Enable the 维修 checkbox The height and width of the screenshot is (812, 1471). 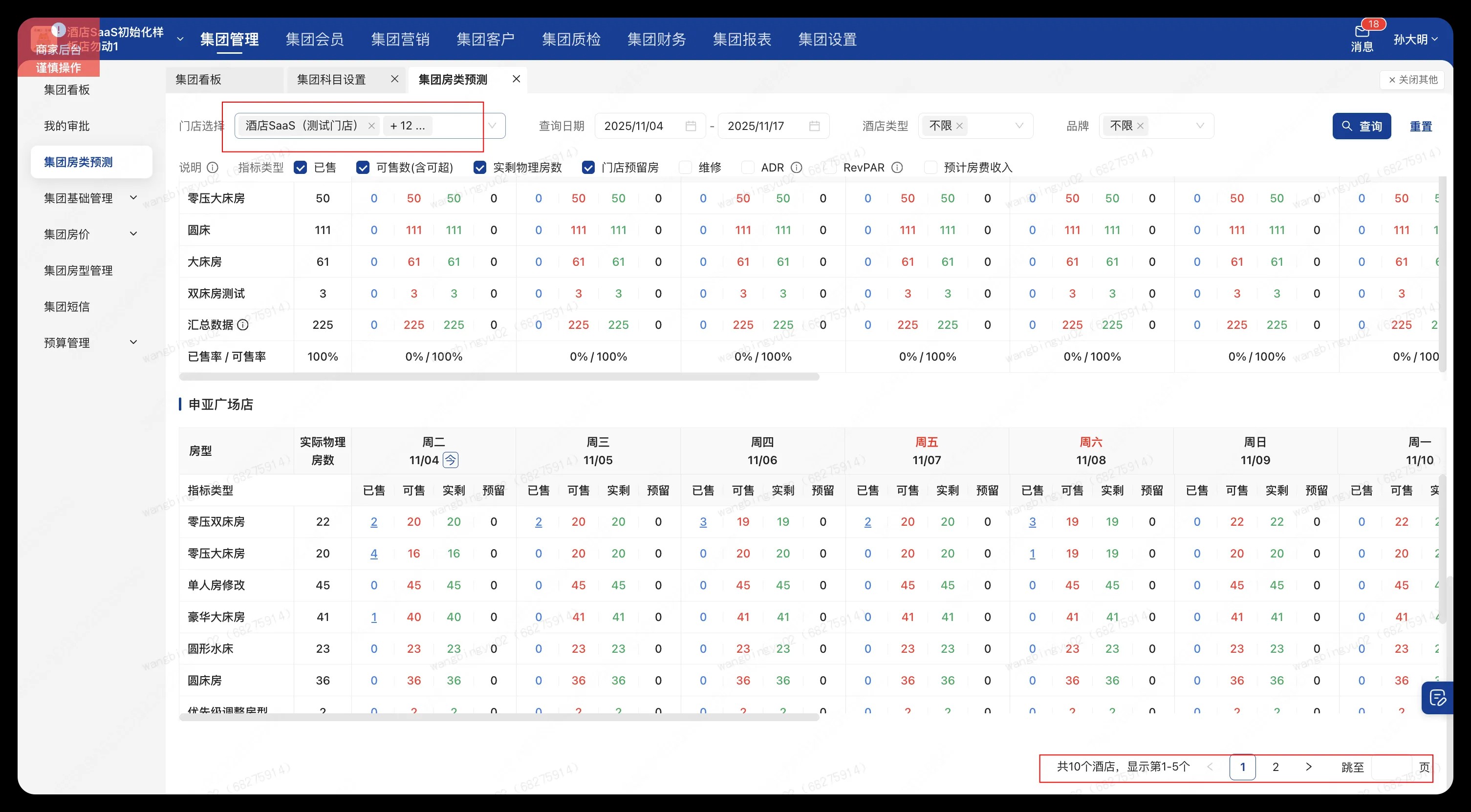click(x=685, y=167)
